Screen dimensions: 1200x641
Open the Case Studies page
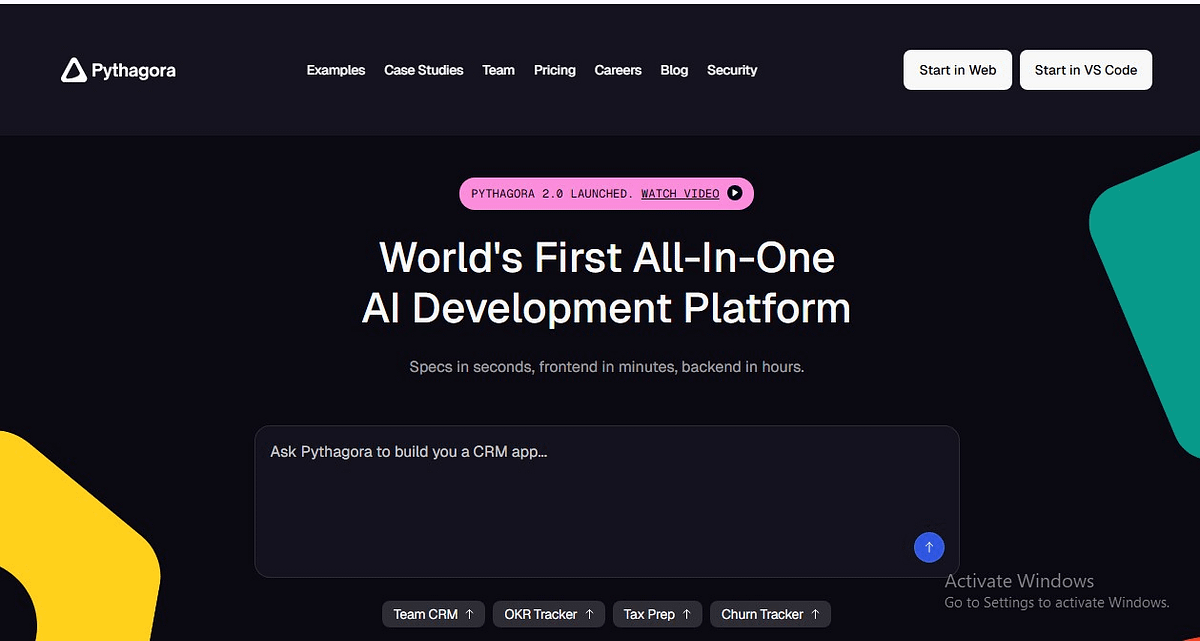coord(423,70)
